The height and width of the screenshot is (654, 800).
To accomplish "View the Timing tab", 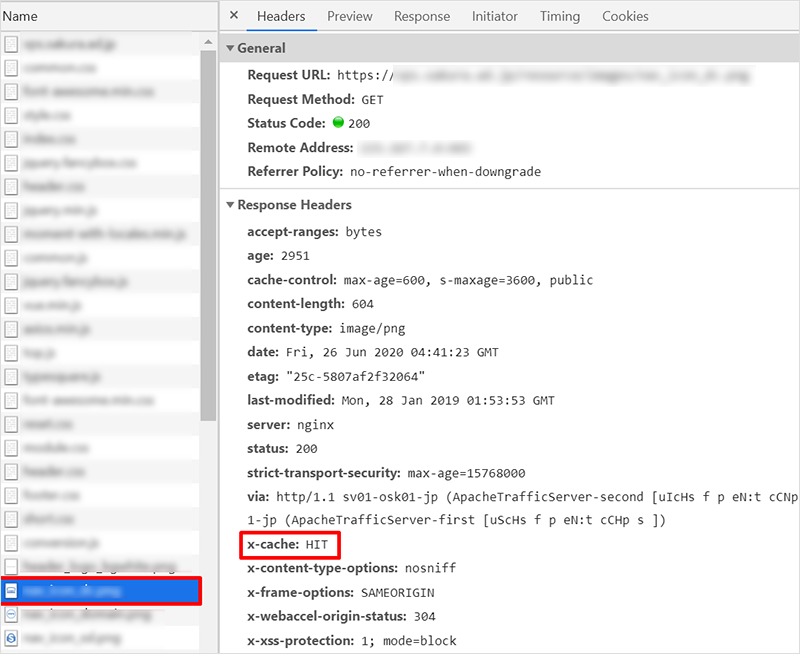I will 559,16.
